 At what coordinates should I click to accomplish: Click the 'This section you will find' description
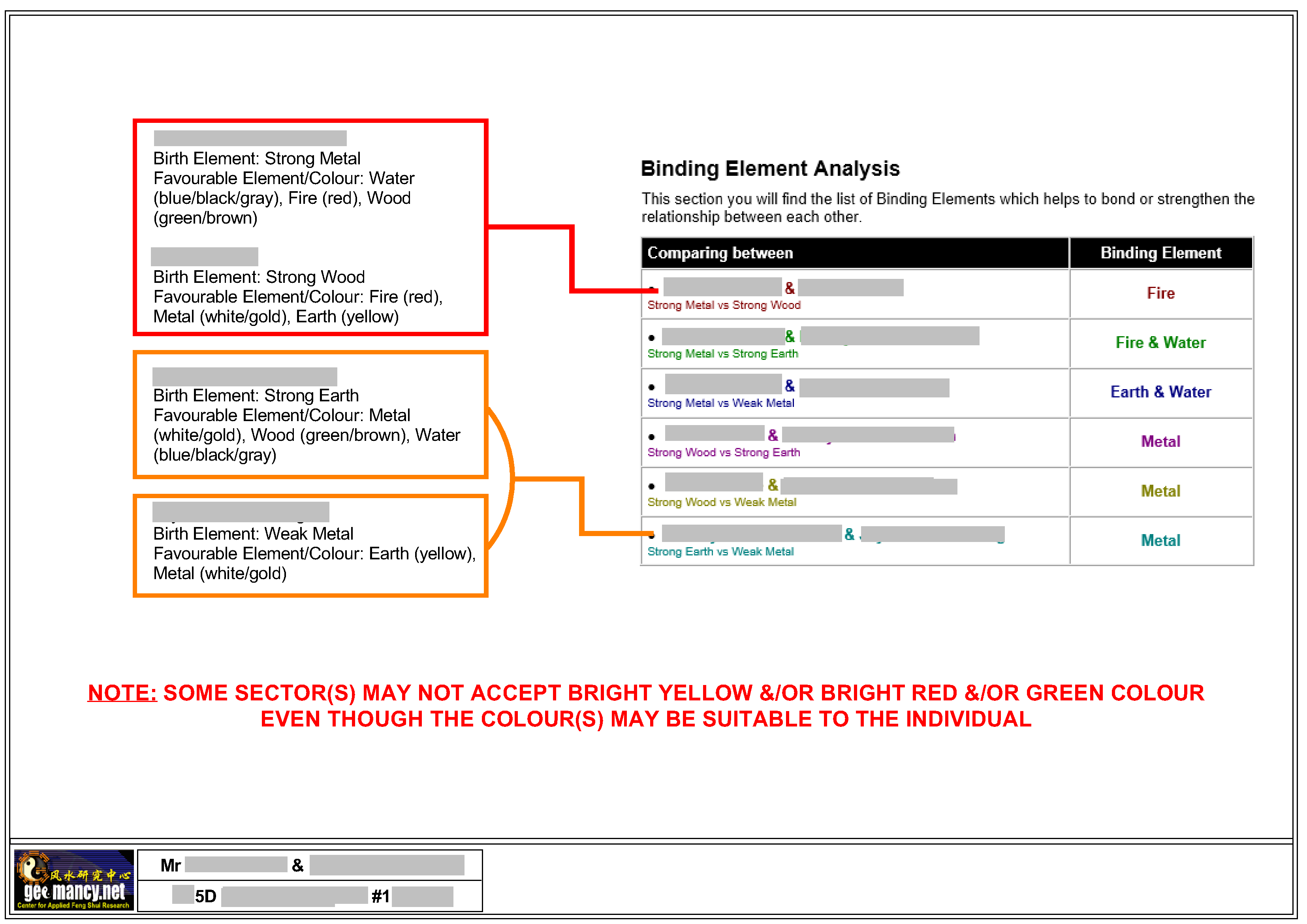pos(948,208)
